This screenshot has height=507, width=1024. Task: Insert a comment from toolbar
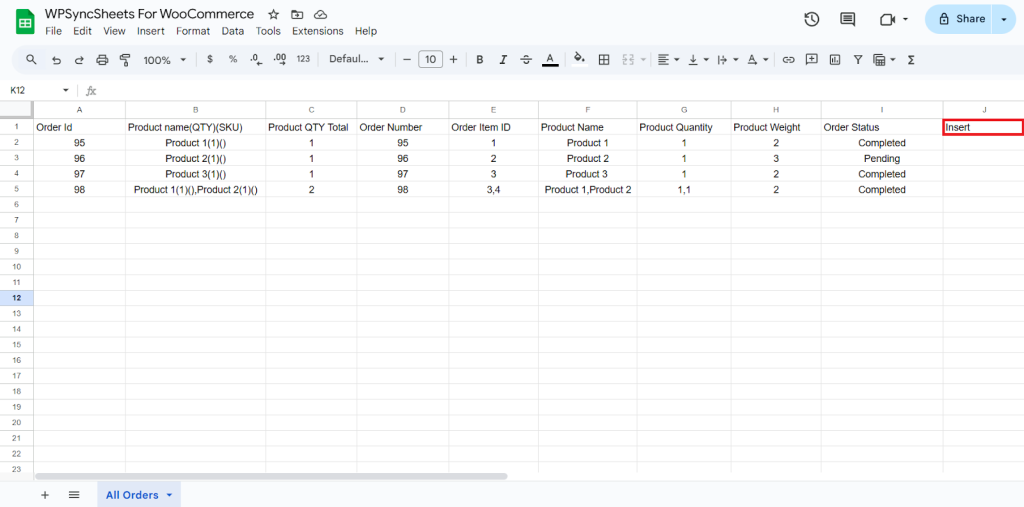812,59
